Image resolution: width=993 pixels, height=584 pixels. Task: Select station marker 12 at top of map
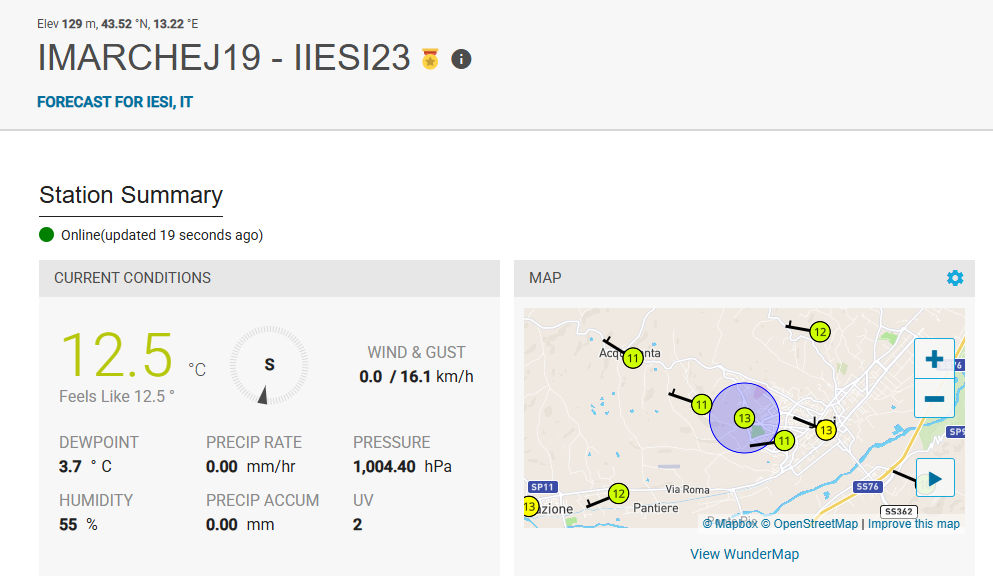pyautogui.click(x=820, y=332)
